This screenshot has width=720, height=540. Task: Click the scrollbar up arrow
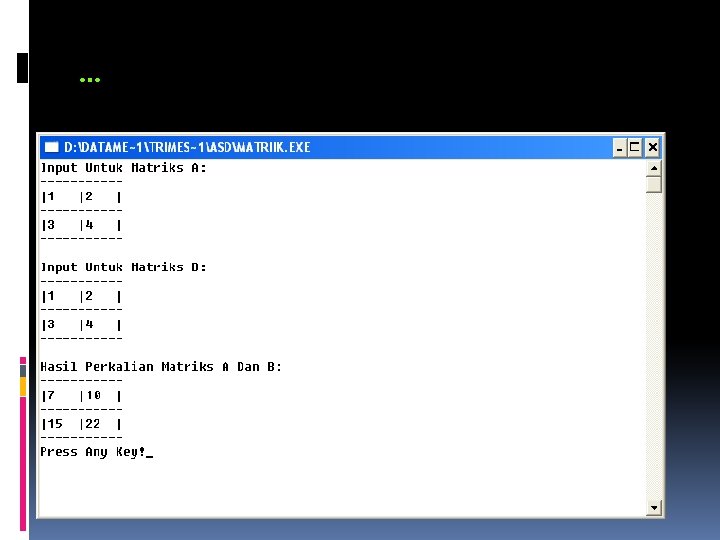pyautogui.click(x=653, y=168)
